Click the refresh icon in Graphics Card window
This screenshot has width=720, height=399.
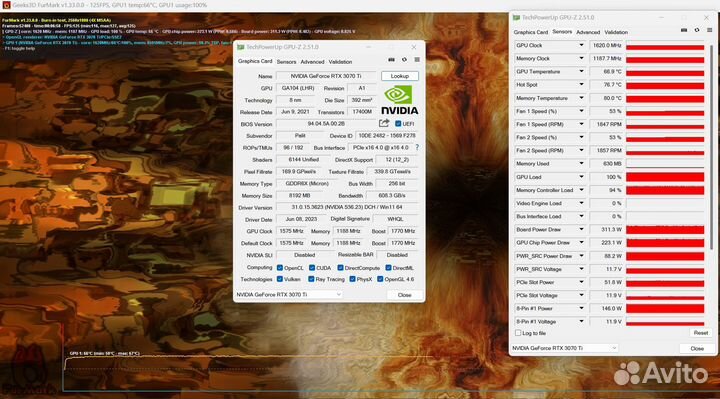point(404,60)
